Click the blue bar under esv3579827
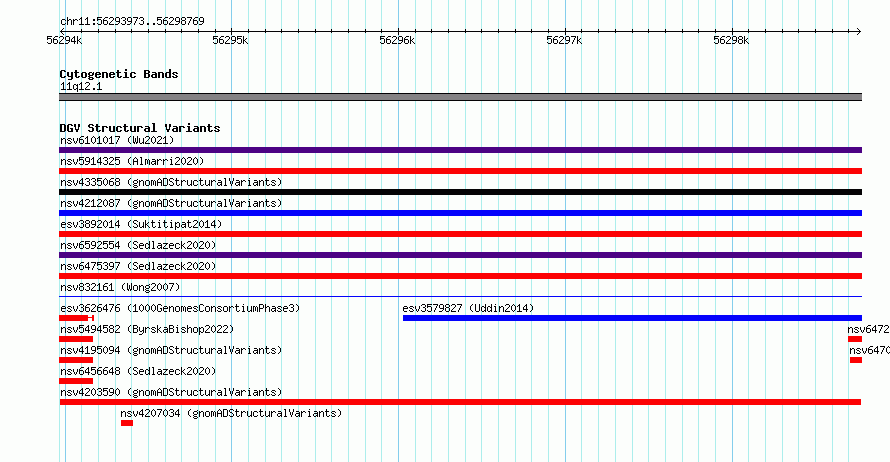This screenshot has width=890, height=462. click(632, 318)
